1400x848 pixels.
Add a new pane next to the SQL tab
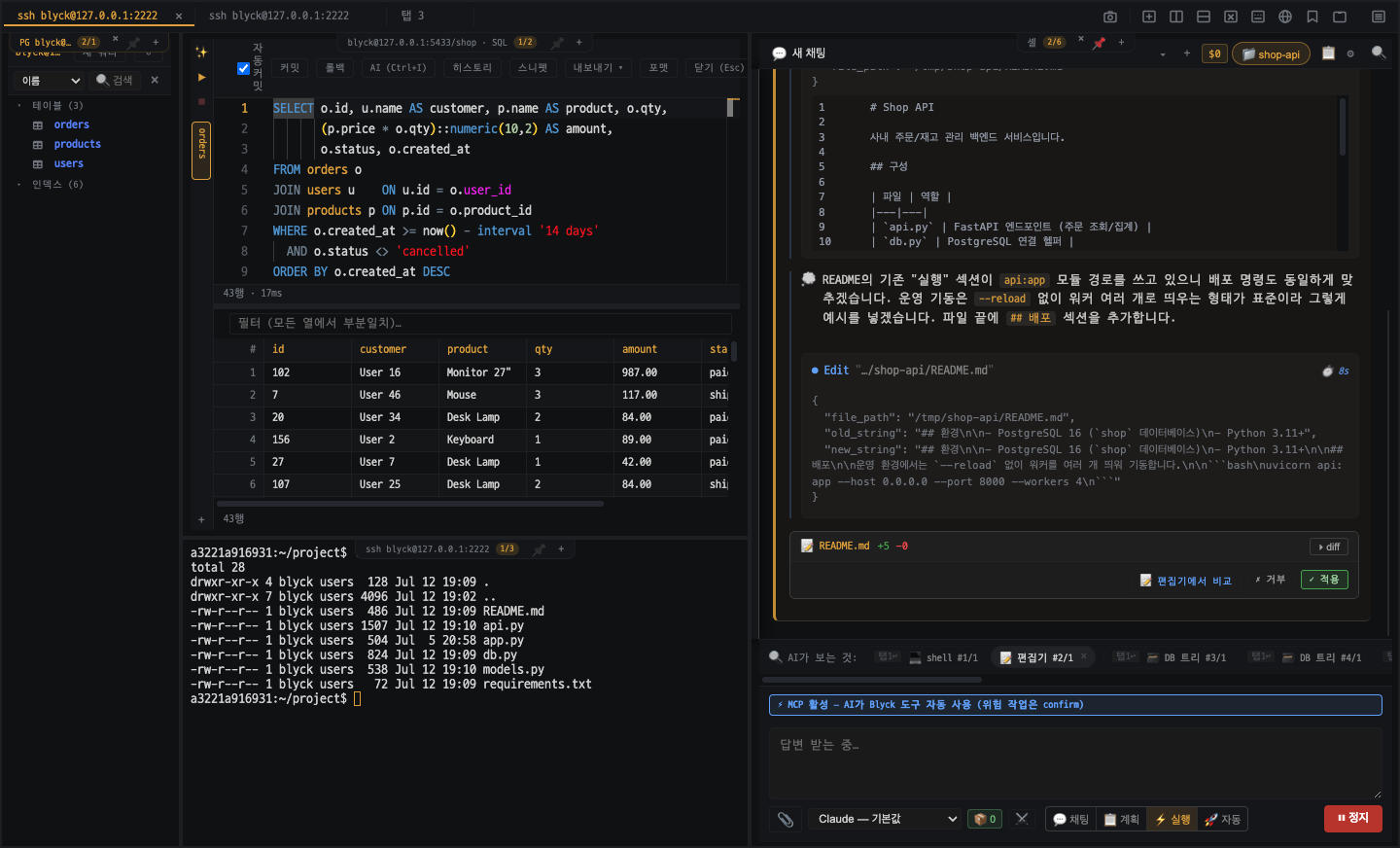coord(579,43)
